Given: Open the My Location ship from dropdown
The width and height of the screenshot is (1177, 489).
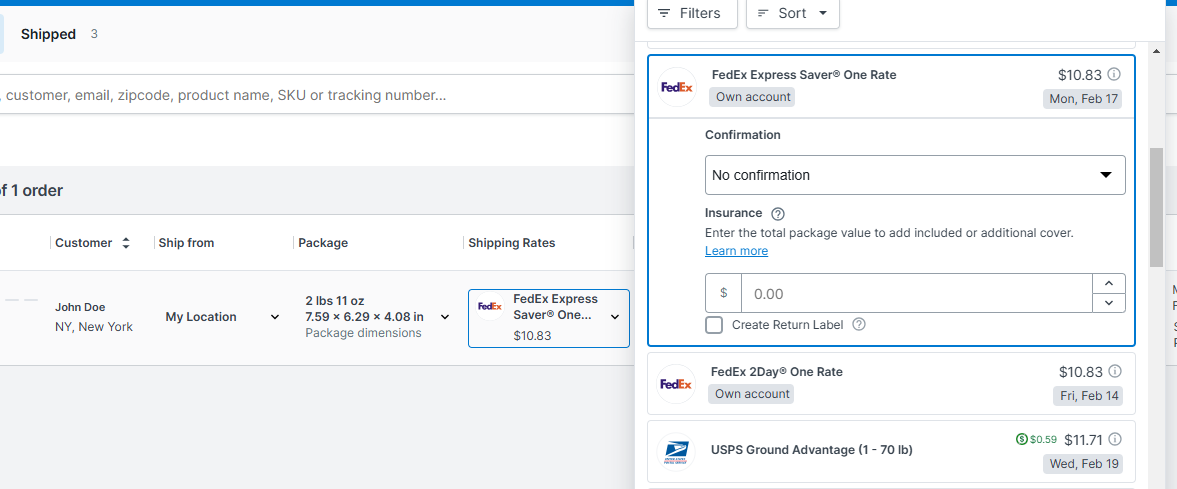Looking at the screenshot, I should 221,317.
